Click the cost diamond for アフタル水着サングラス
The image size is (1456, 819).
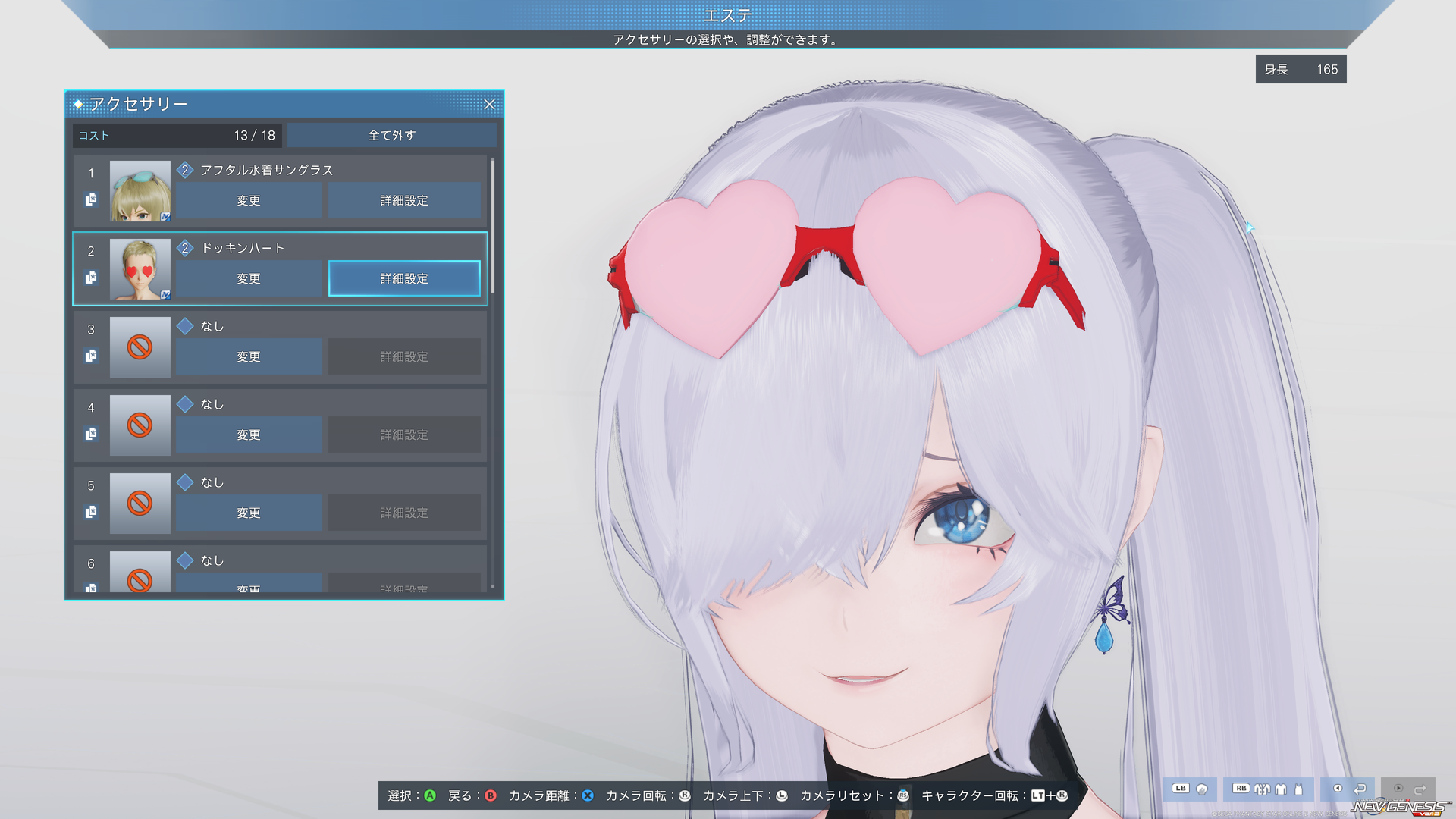(185, 170)
